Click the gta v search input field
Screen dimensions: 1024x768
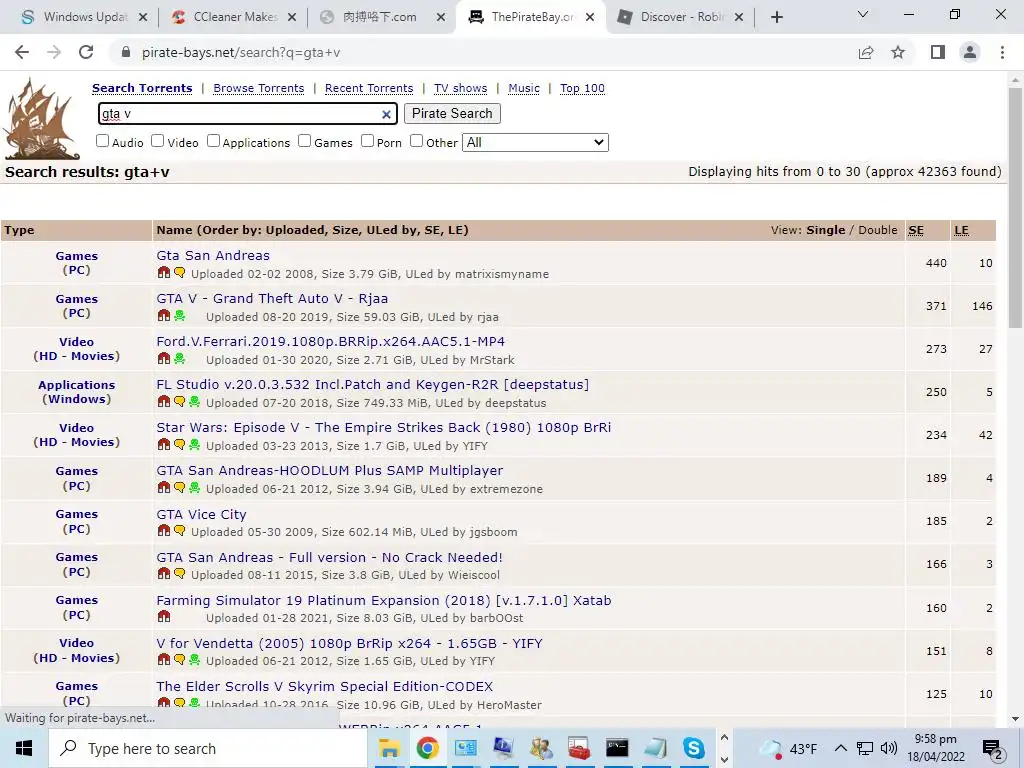tap(247, 114)
